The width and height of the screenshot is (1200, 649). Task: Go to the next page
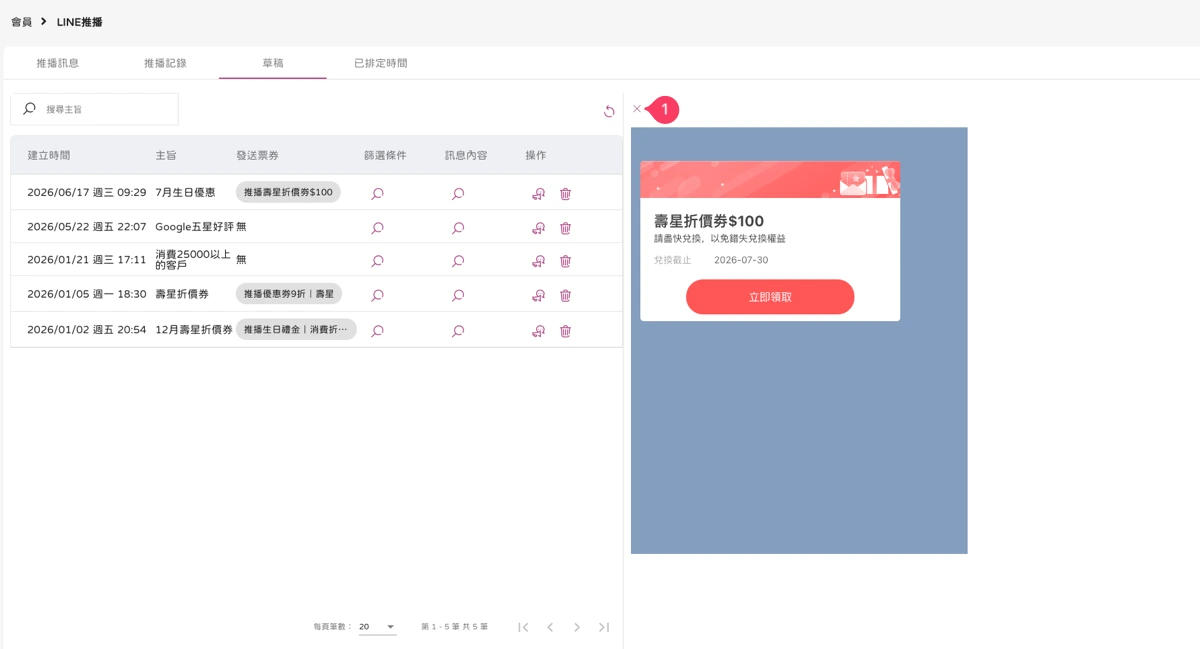click(577, 627)
